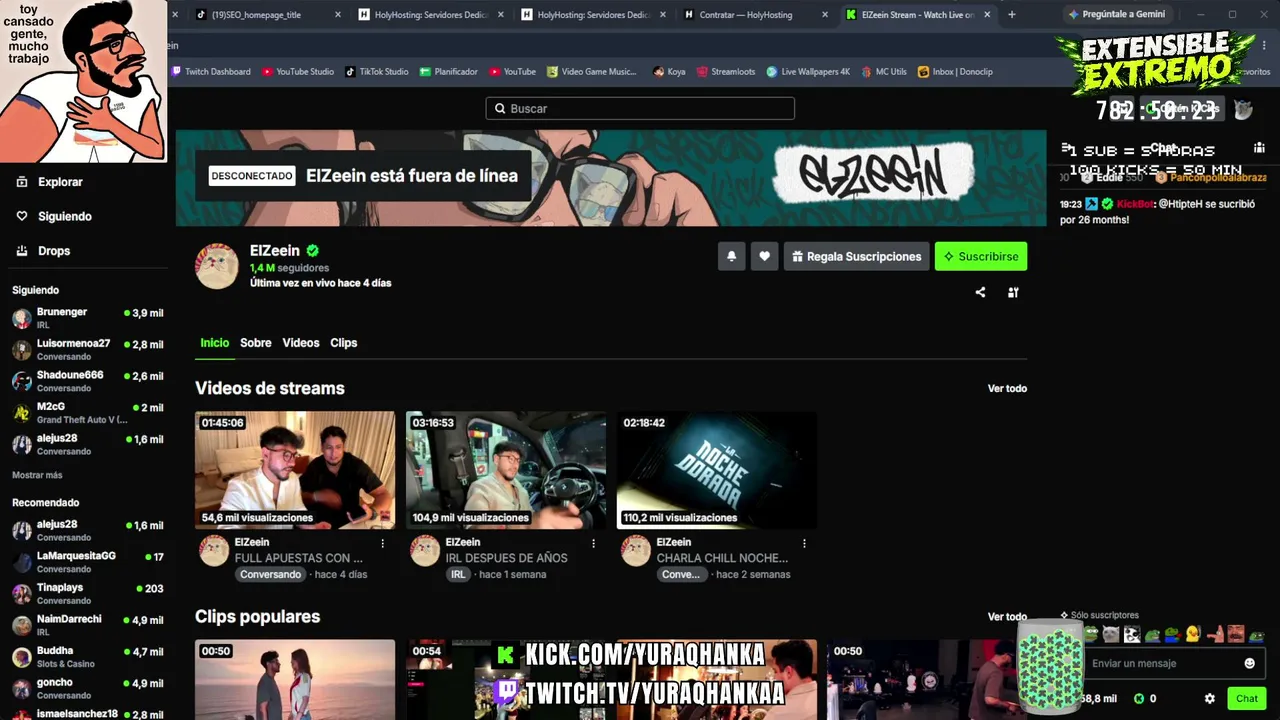The width and height of the screenshot is (1280, 720).
Task: Click the first popular clip thumbnail 00:50
Action: pos(295,680)
